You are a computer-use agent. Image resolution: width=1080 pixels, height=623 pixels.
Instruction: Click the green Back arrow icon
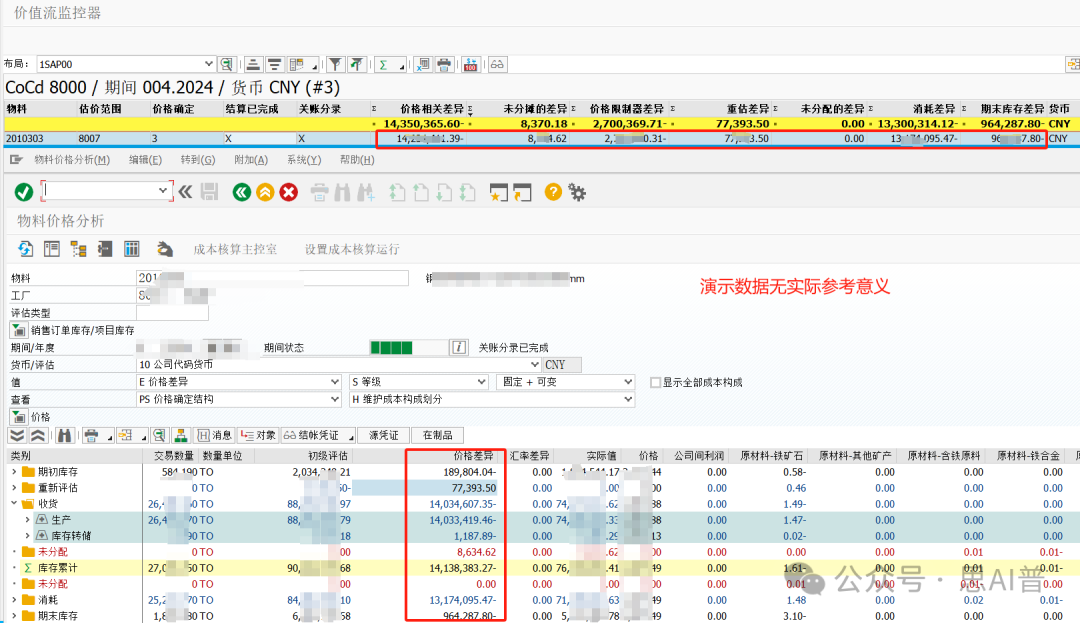click(241, 192)
